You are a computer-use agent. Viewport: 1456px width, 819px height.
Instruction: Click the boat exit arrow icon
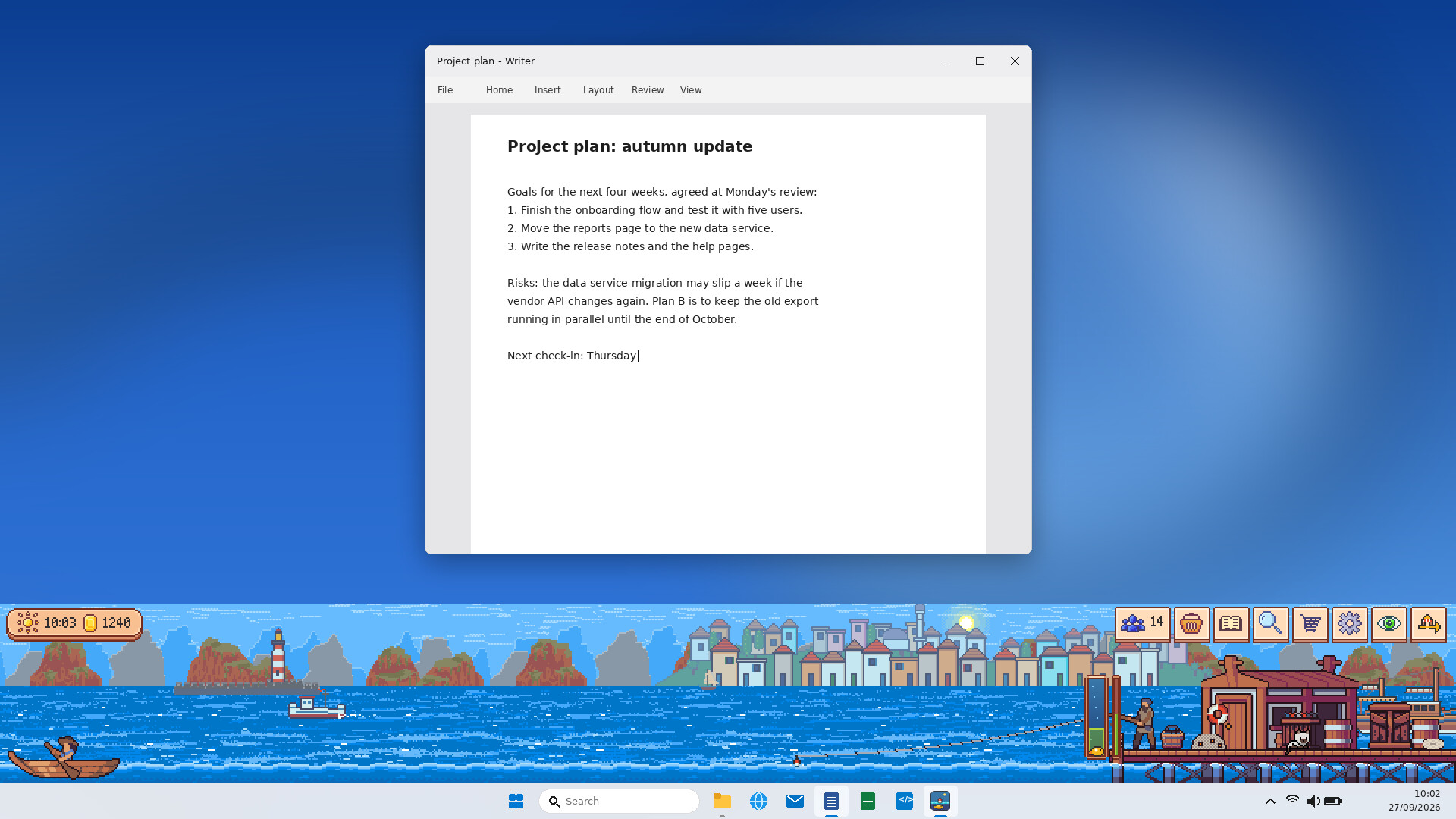coord(1428,624)
